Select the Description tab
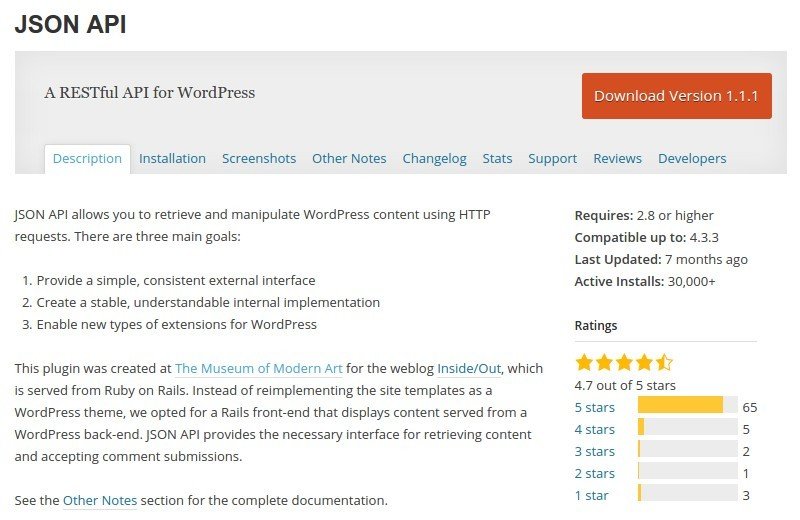Screen dimensions: 800x520 (x=87, y=159)
